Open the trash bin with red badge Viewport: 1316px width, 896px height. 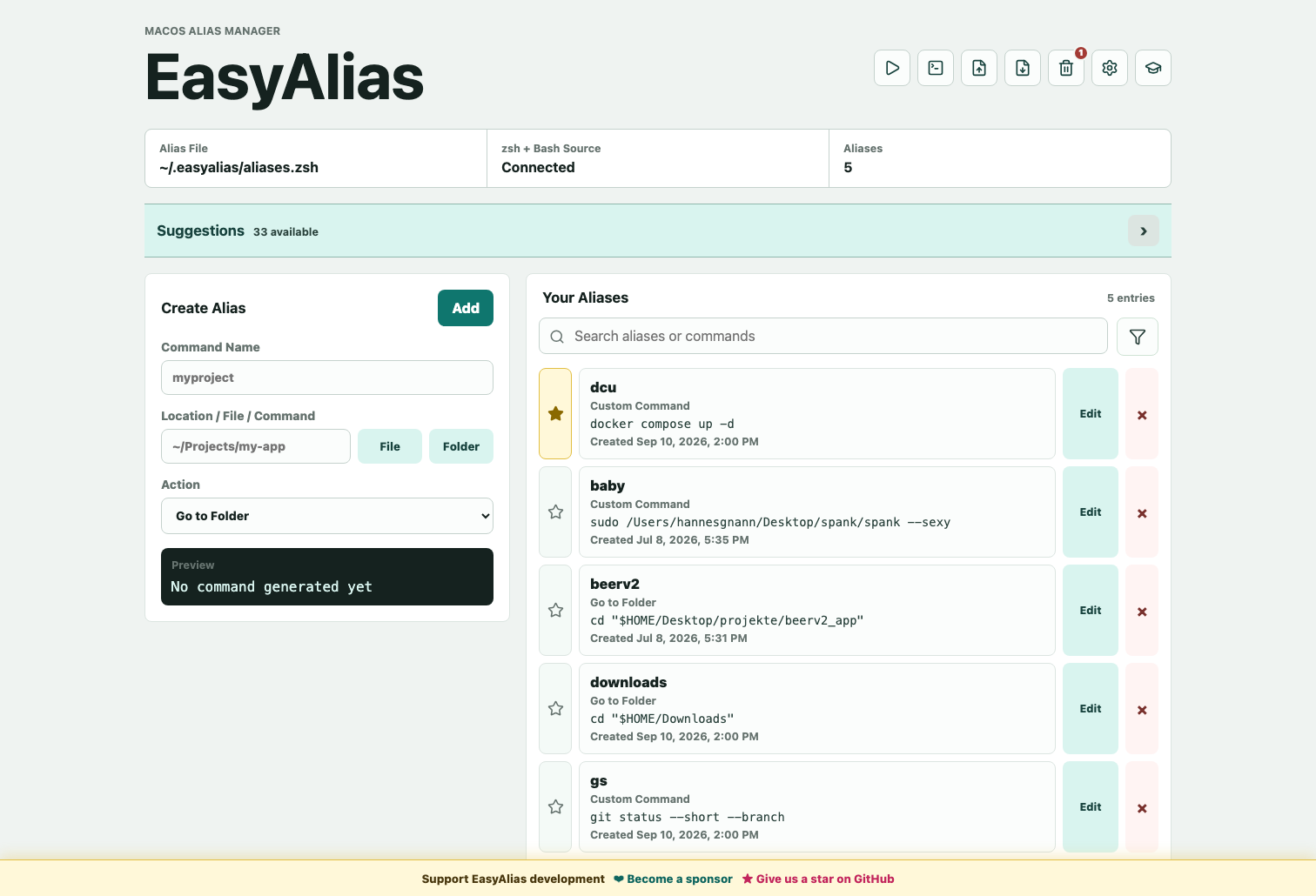[1066, 68]
